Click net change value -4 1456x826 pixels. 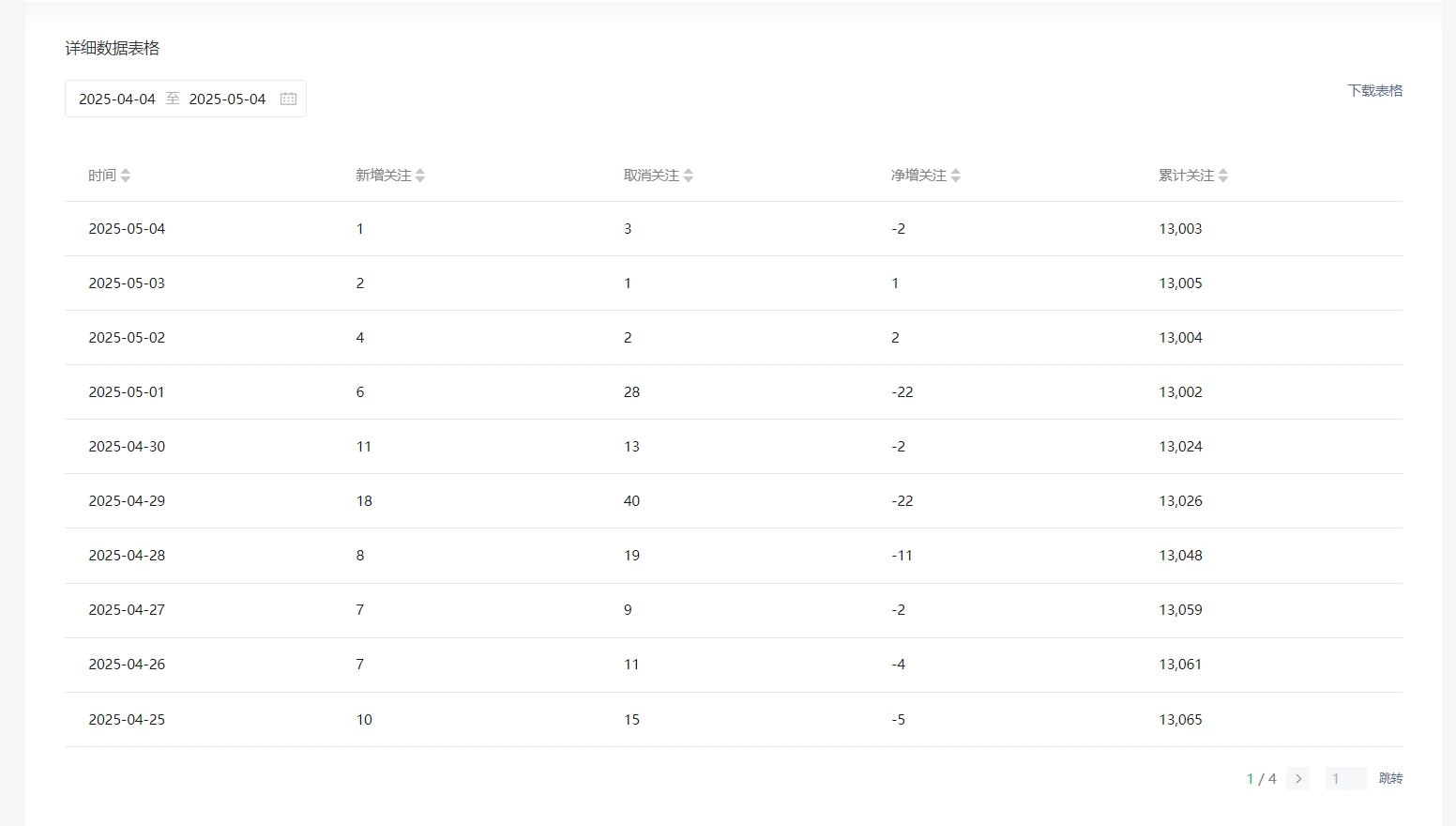pyautogui.click(x=898, y=665)
